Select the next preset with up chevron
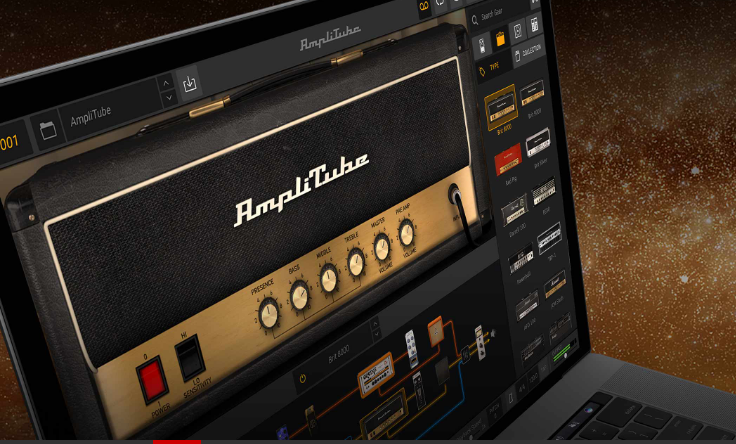This screenshot has height=444, width=736. 166,84
